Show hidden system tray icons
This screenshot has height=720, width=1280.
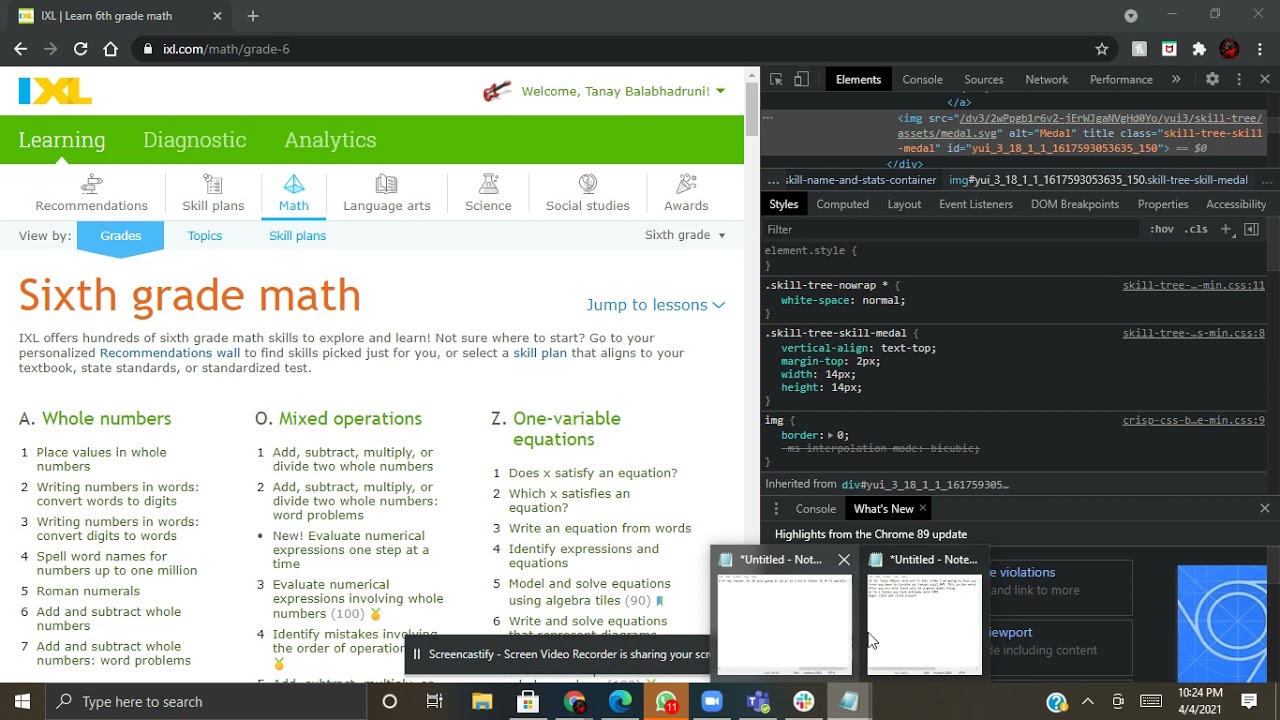pos(1088,701)
